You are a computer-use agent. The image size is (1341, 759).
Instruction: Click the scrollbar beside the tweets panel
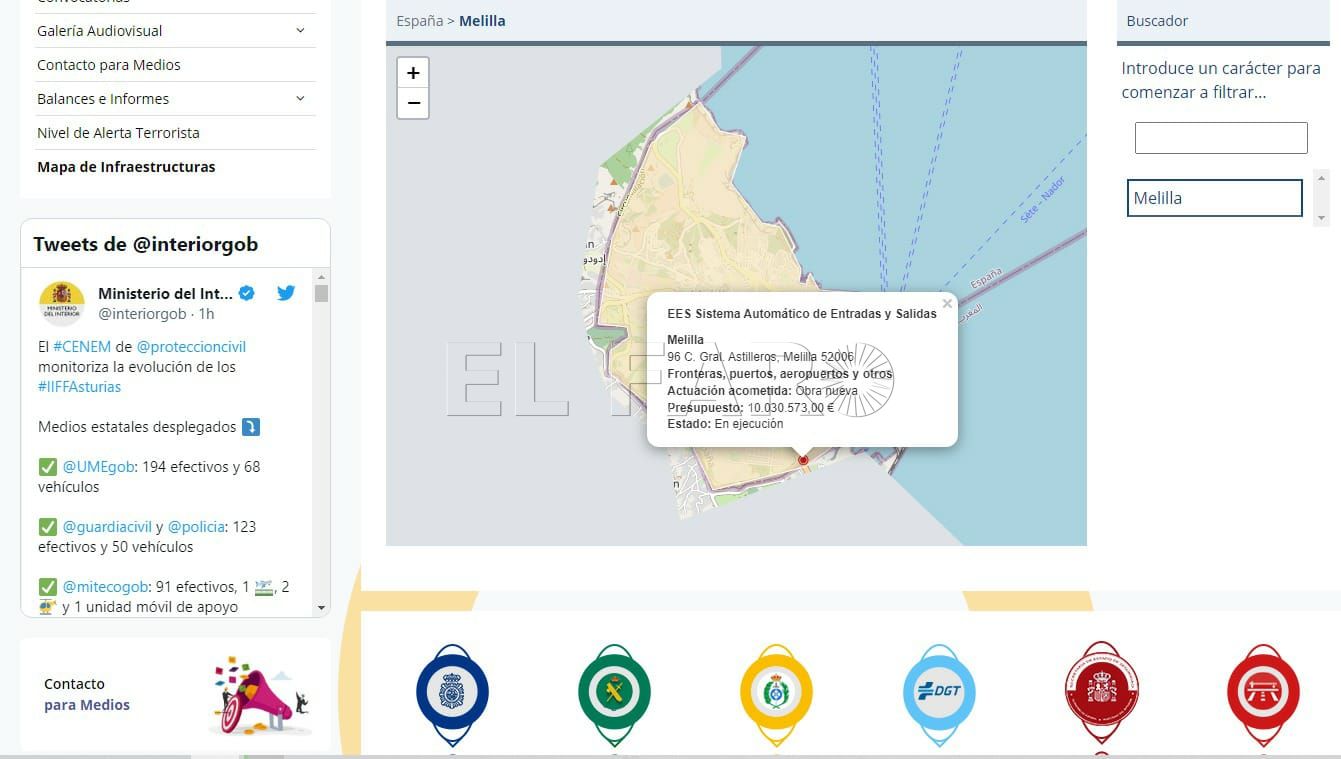coord(322,293)
